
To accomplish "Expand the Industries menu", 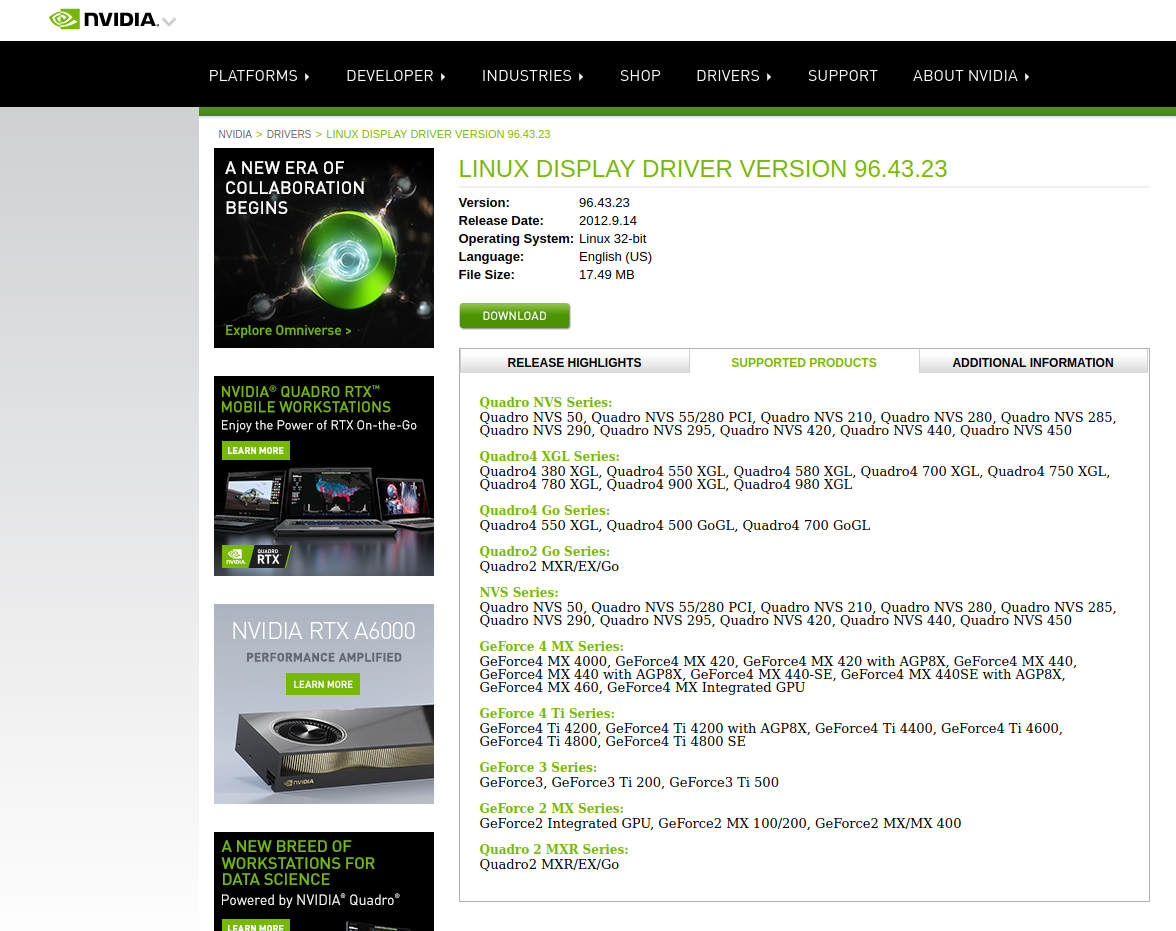I will tap(532, 76).
